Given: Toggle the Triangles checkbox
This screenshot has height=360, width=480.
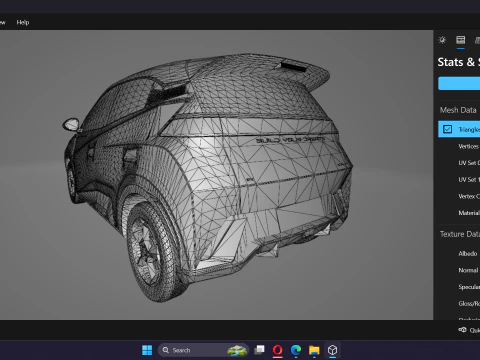Looking at the screenshot, I should [447, 129].
